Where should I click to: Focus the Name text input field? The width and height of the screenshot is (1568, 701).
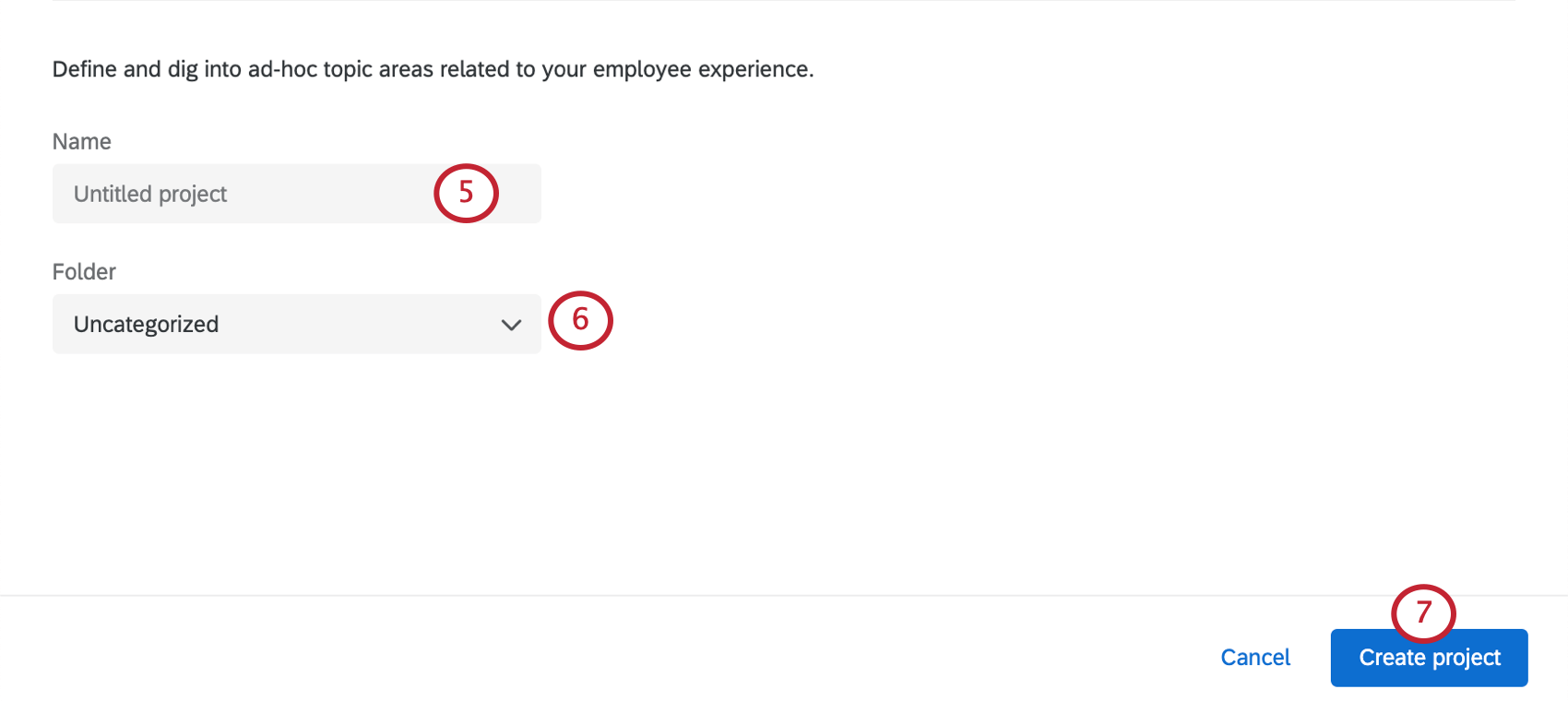click(277, 194)
